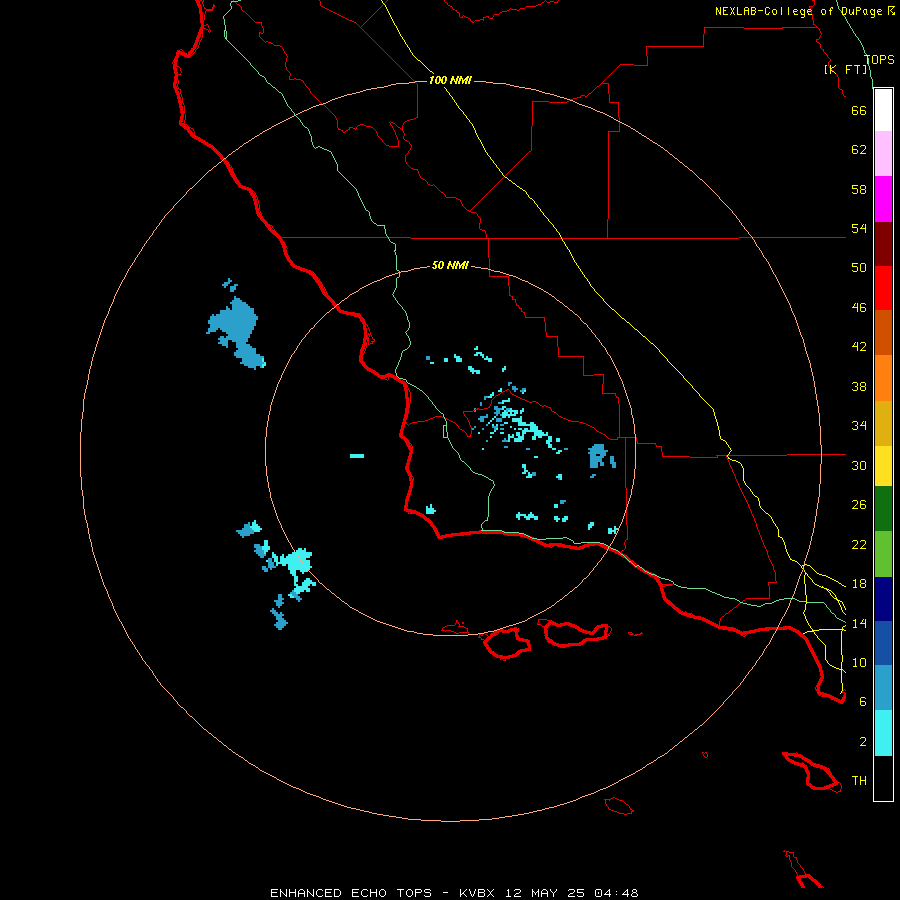Click the ENHANCED ECHO TOPS product title
Image resolution: width=900 pixels, height=900 pixels.
pos(351,893)
